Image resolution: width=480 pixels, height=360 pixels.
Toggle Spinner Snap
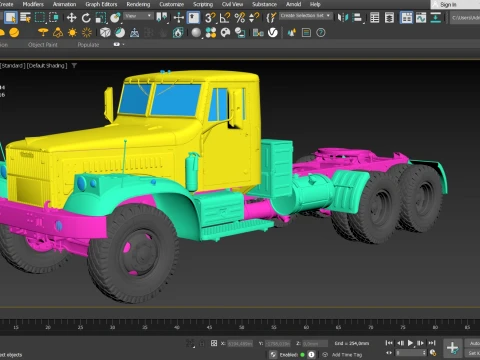254,18
